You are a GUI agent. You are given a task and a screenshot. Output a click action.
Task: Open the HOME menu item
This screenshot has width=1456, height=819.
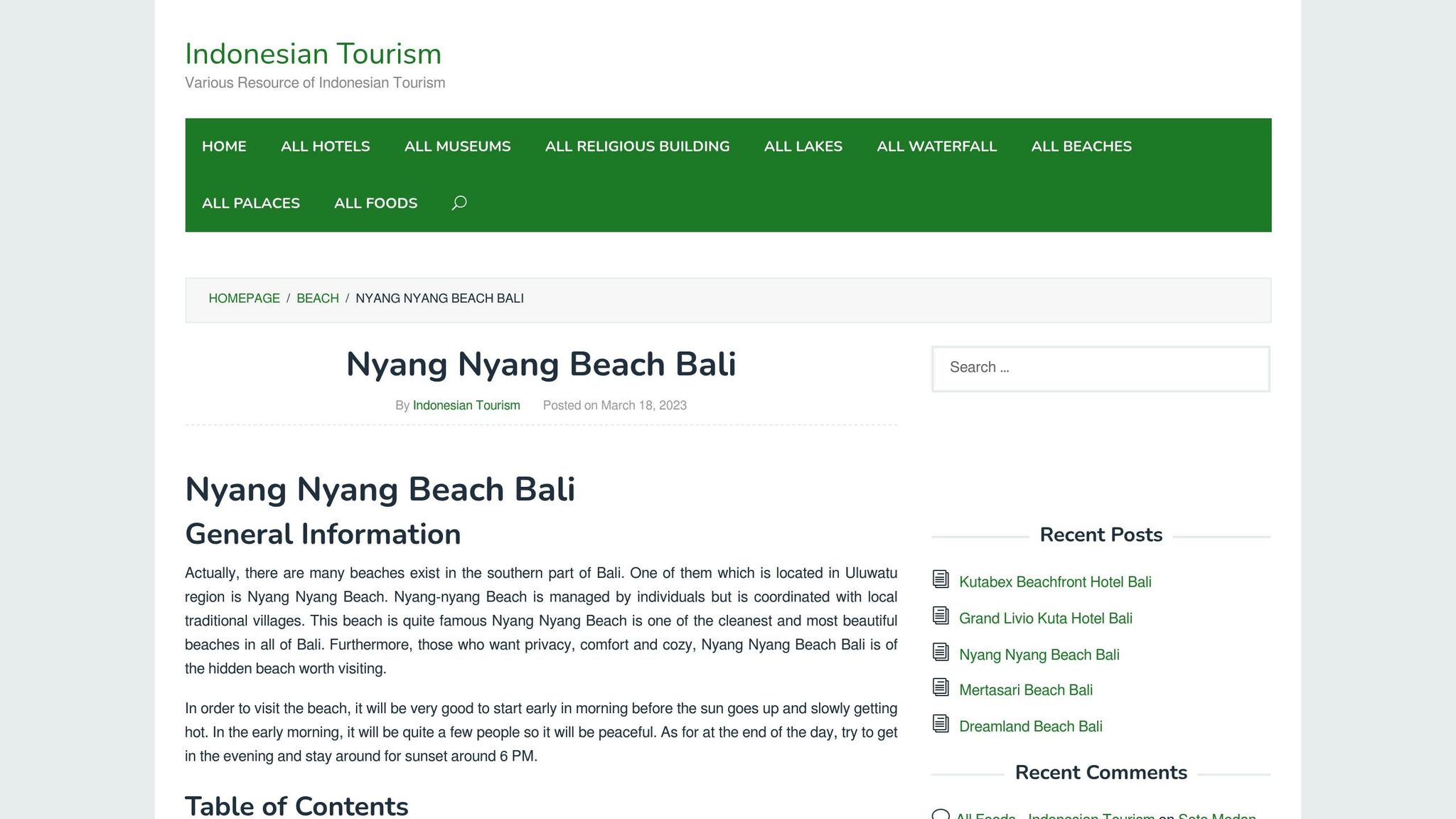[224, 146]
